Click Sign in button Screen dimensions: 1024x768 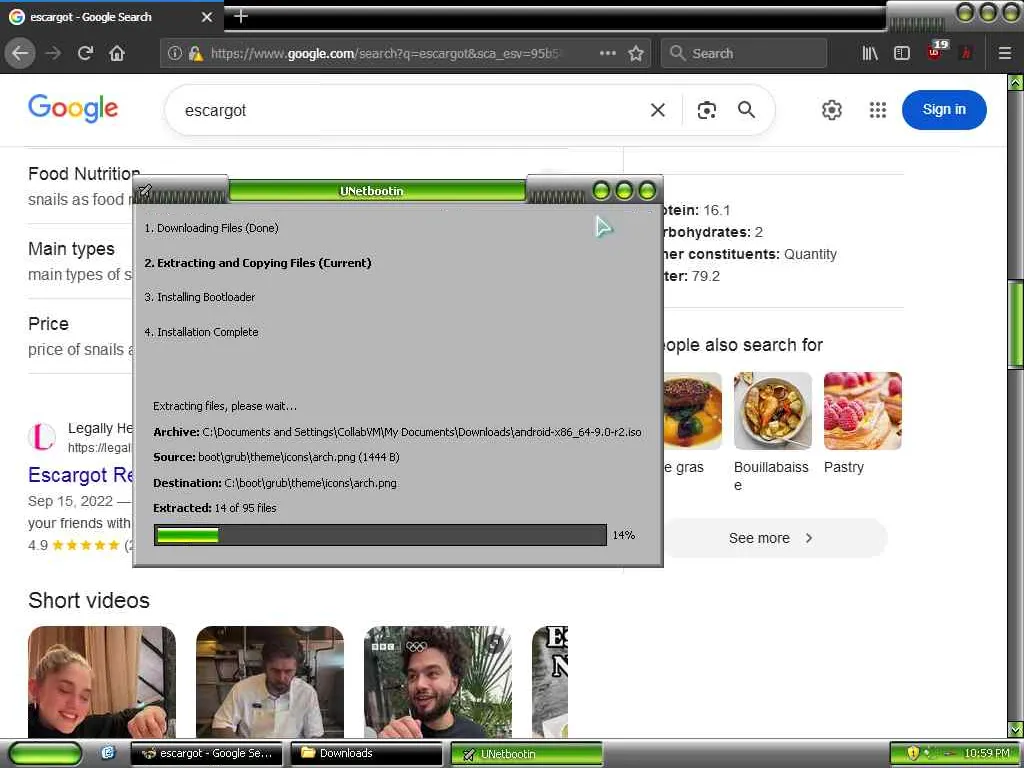coord(944,110)
